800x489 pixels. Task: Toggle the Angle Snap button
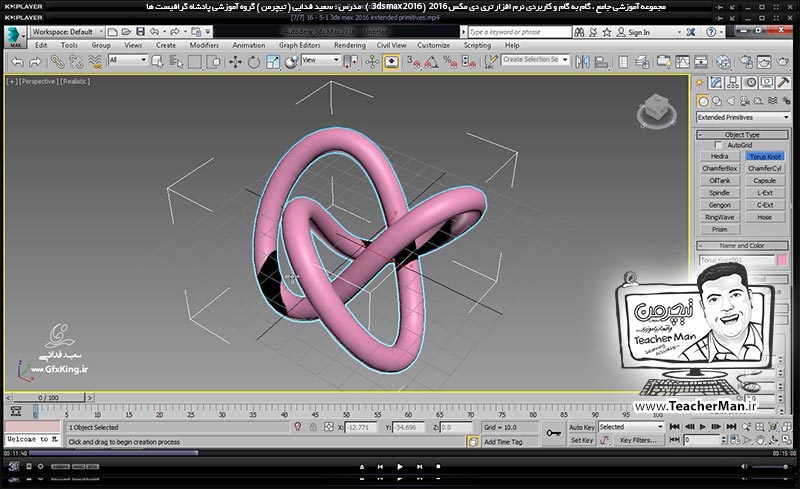pyautogui.click(x=432, y=62)
